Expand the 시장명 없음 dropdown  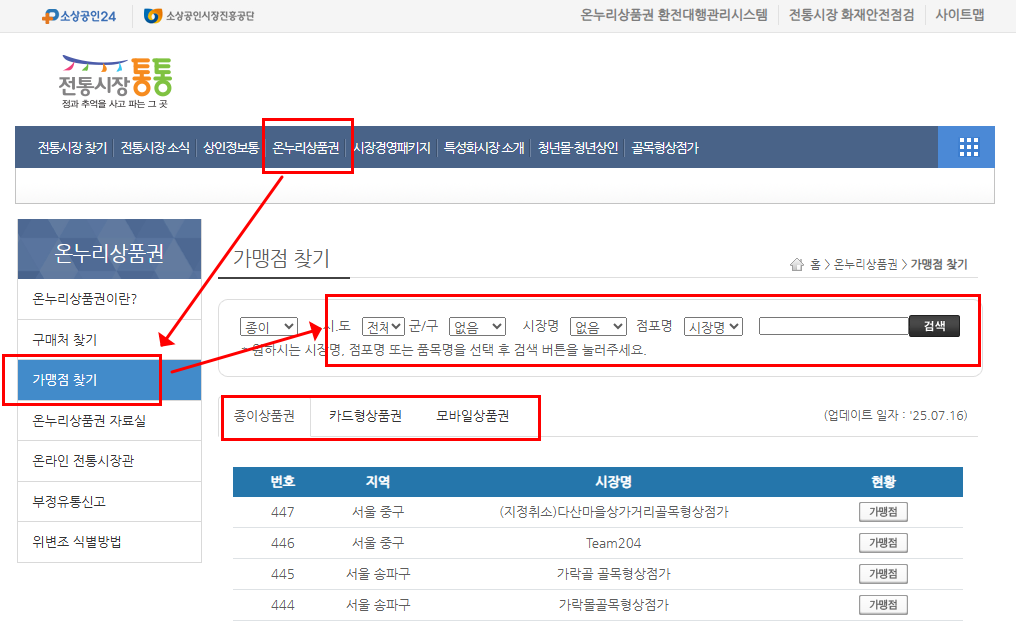598,327
